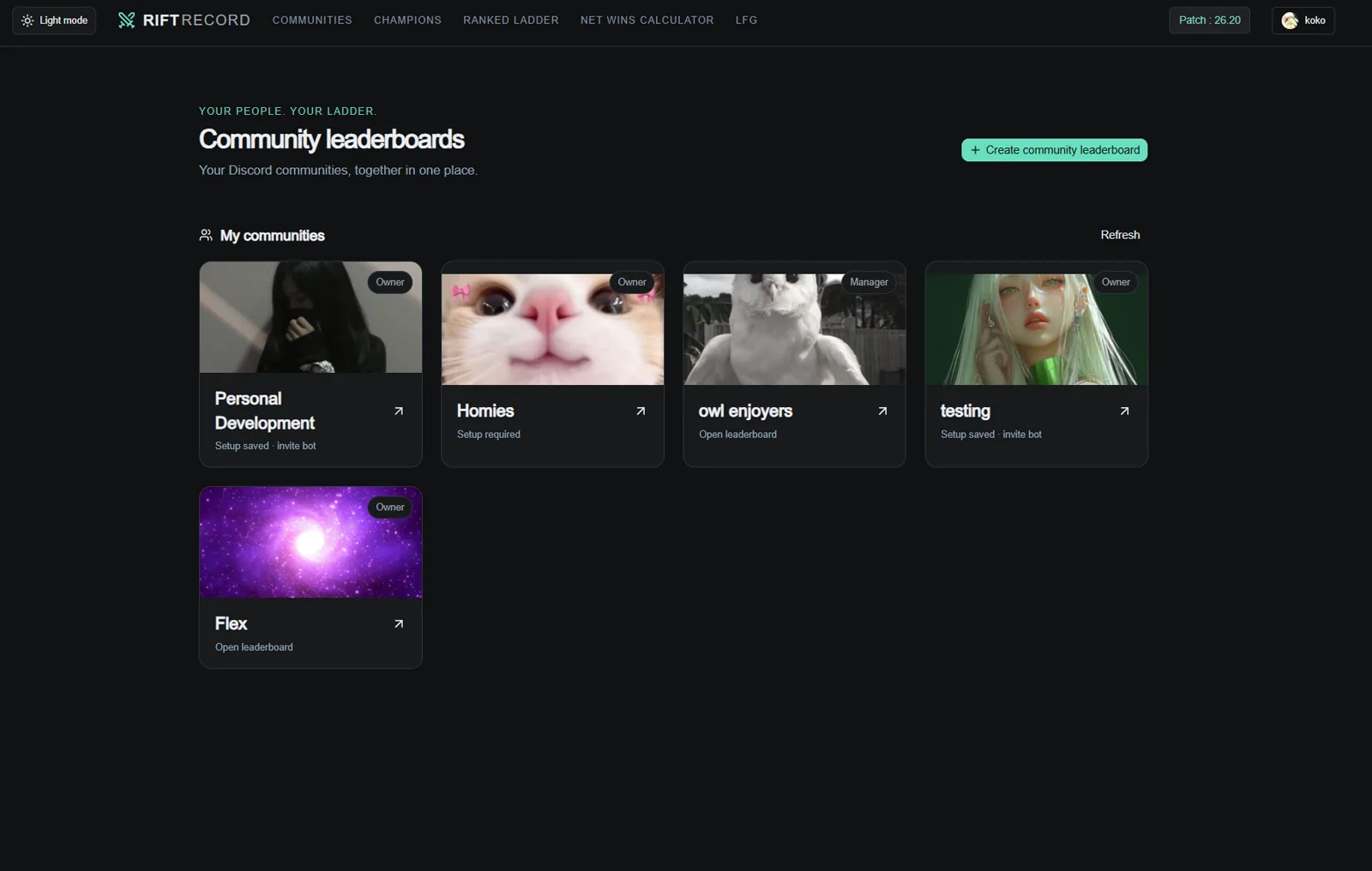Click 'YOUR PEOPLE. YOUR LADDER.' tagline
1372x871 pixels.
[287, 111]
